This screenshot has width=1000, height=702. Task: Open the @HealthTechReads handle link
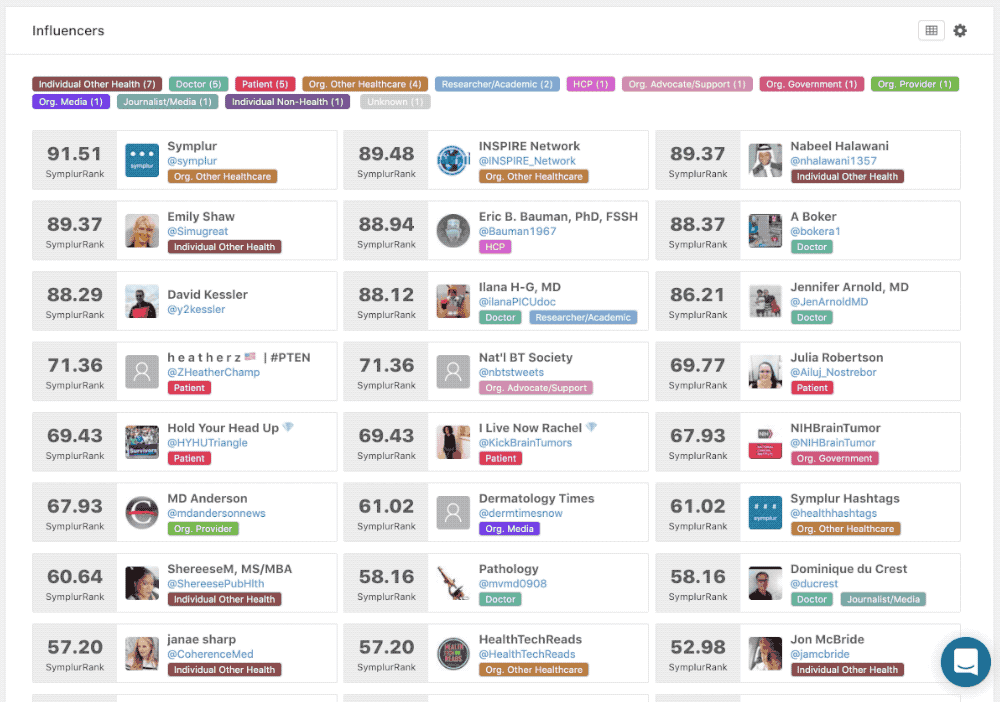pos(527,654)
